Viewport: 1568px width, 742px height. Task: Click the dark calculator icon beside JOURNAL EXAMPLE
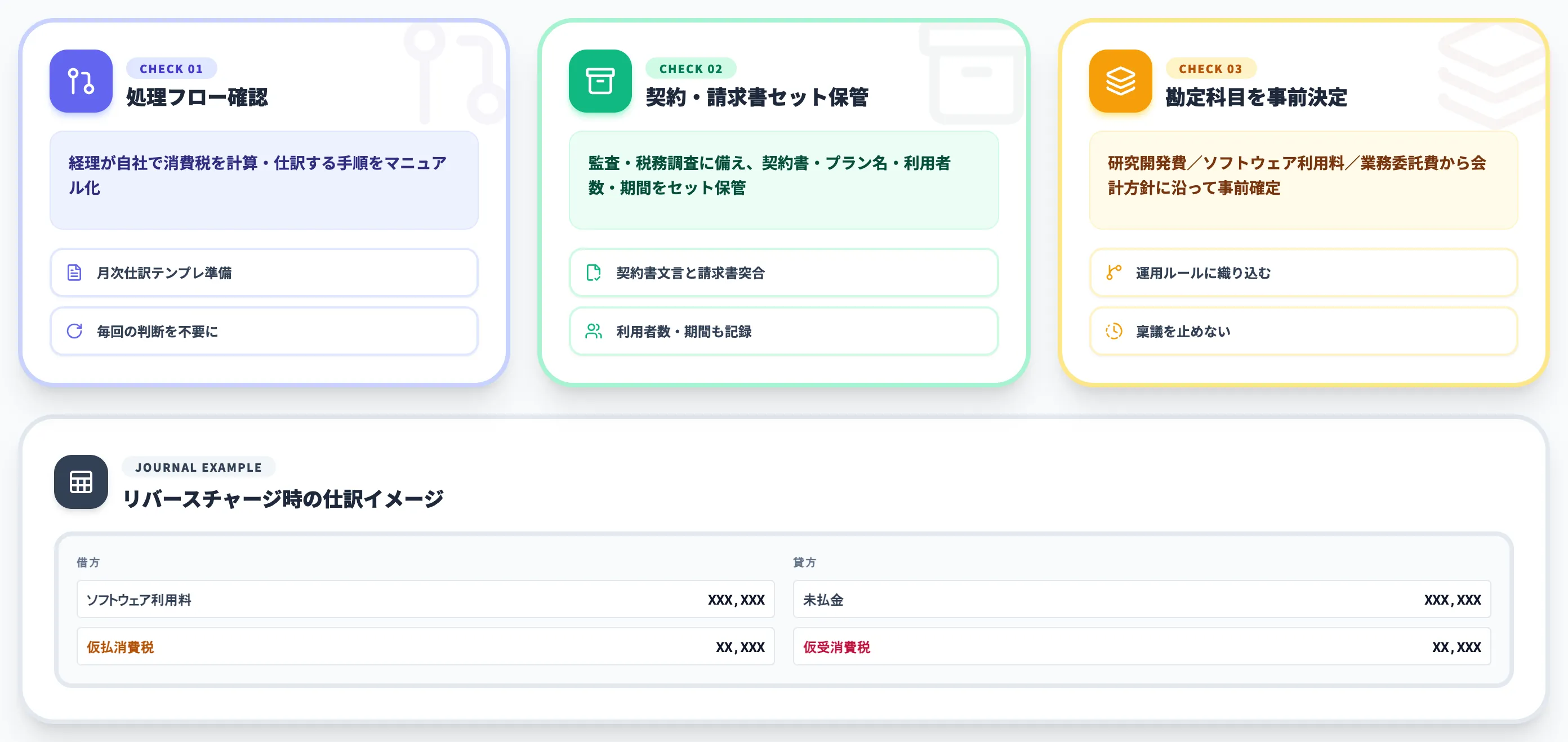(81, 482)
